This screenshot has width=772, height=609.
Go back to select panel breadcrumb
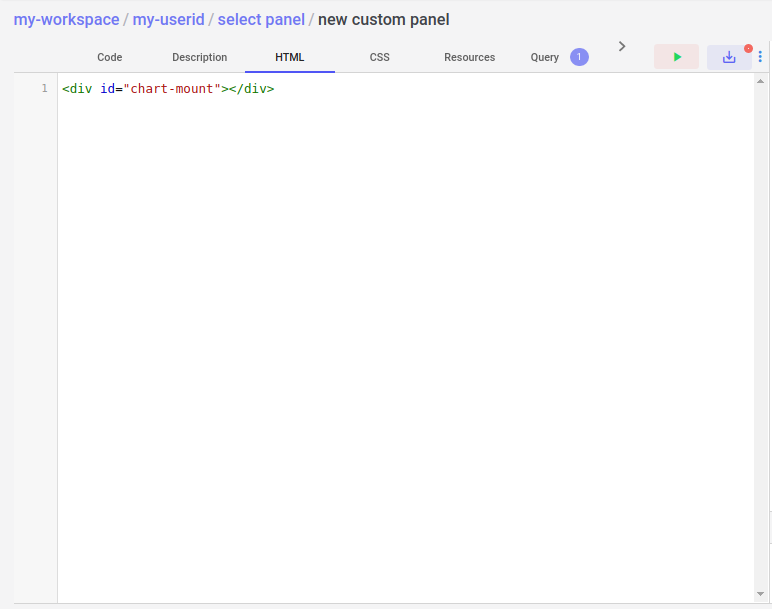pos(261,19)
